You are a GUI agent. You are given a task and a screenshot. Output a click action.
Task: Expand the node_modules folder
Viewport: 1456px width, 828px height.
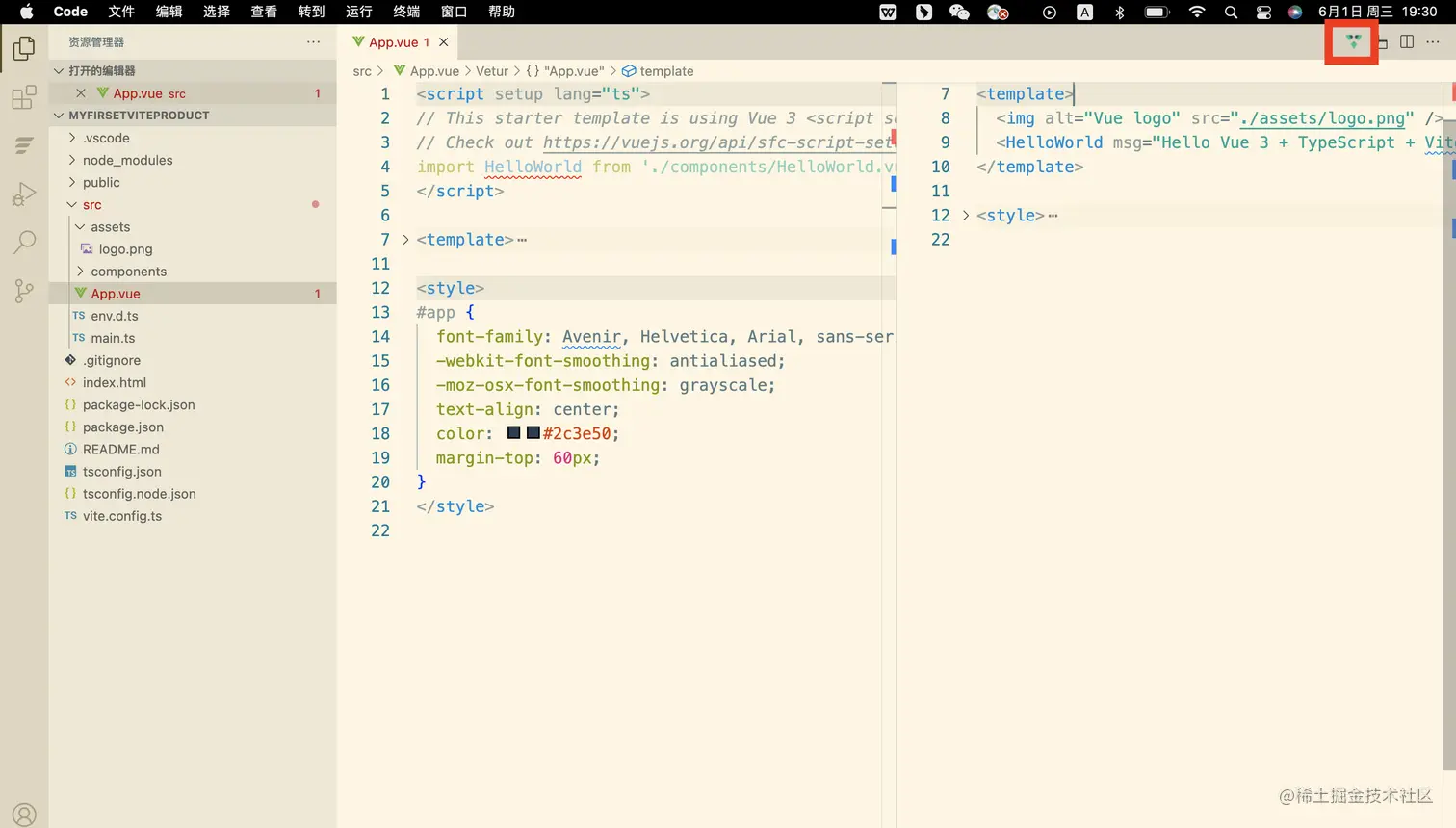[x=72, y=160]
